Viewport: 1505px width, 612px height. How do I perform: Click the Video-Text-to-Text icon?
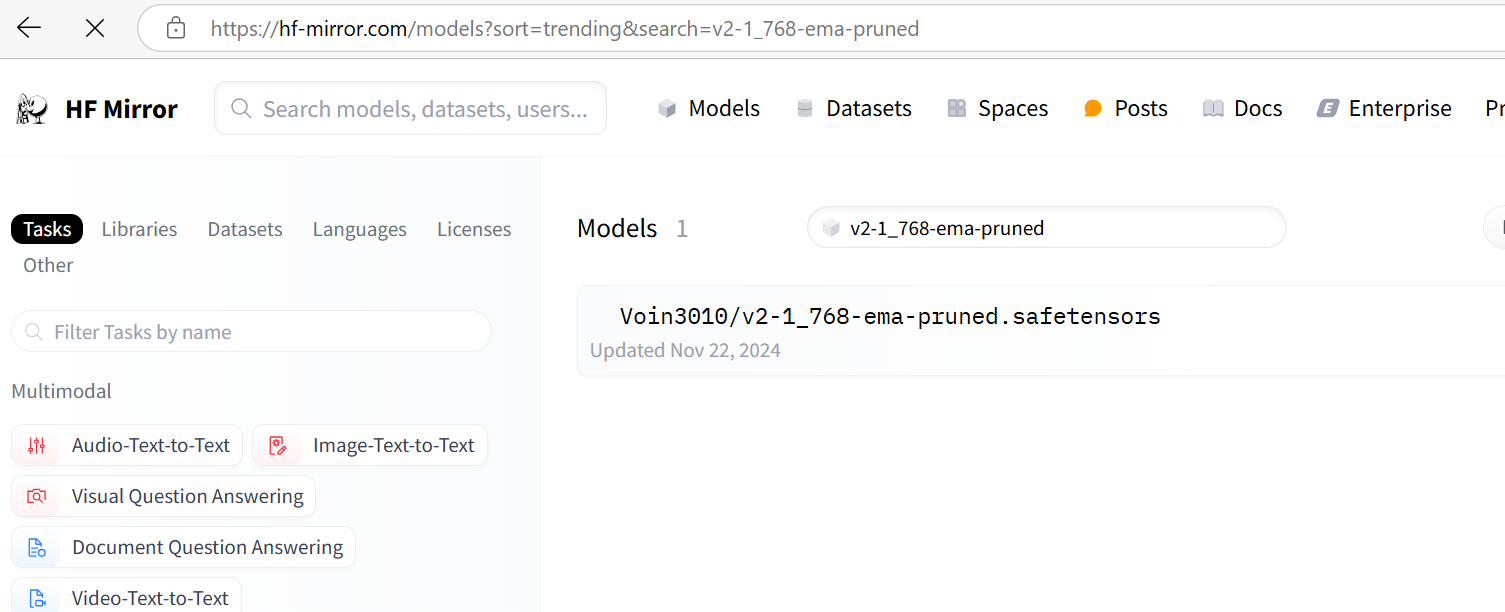click(x=37, y=598)
